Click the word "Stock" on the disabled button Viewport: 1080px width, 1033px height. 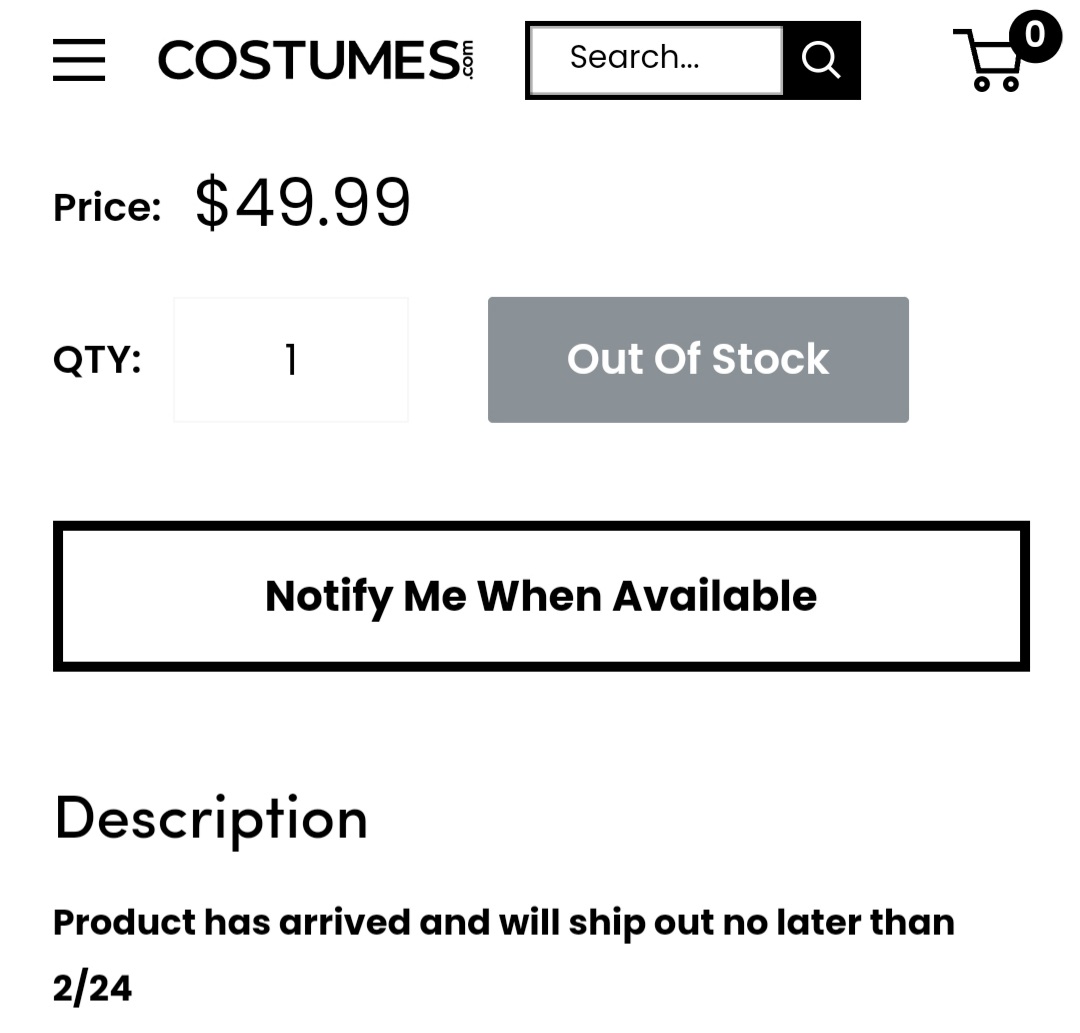point(770,359)
